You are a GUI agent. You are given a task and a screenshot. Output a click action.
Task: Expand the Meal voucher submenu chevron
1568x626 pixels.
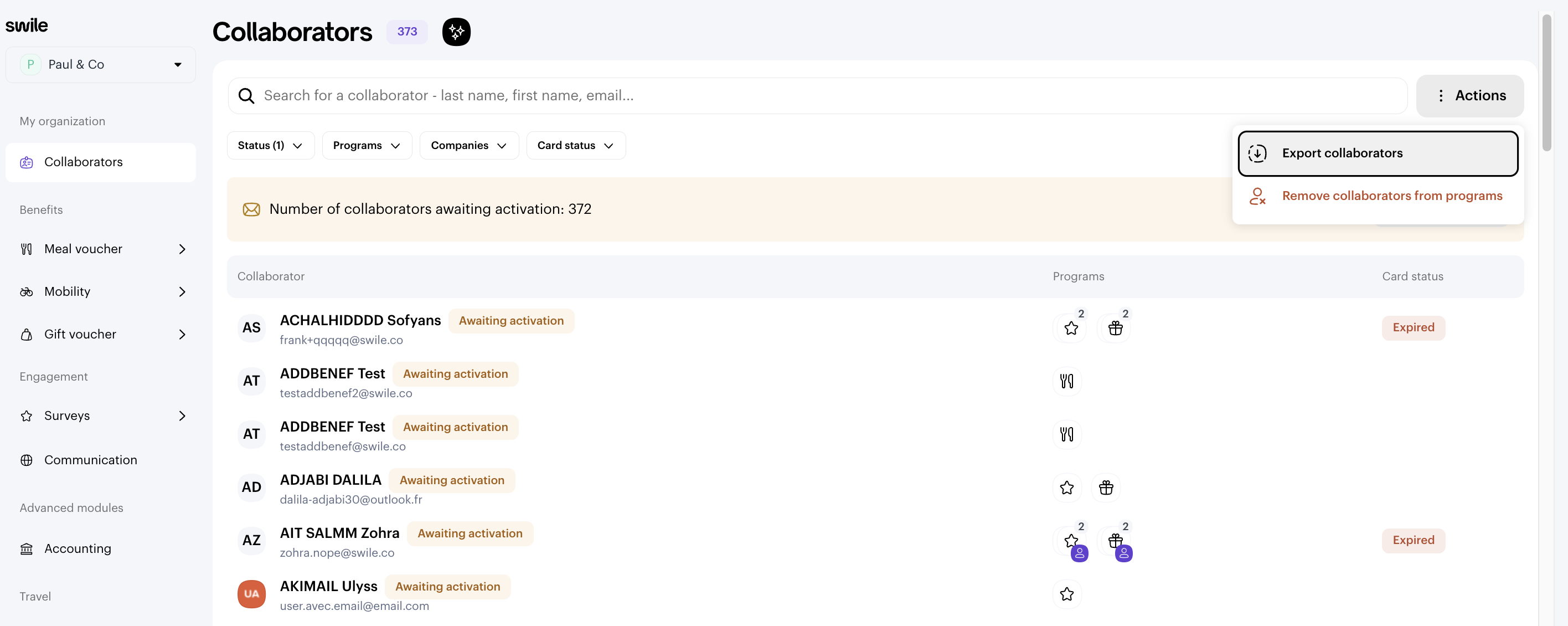click(182, 249)
